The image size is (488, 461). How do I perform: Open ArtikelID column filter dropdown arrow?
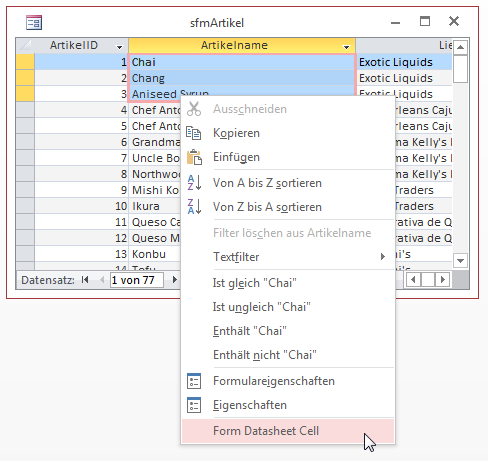coord(119,47)
